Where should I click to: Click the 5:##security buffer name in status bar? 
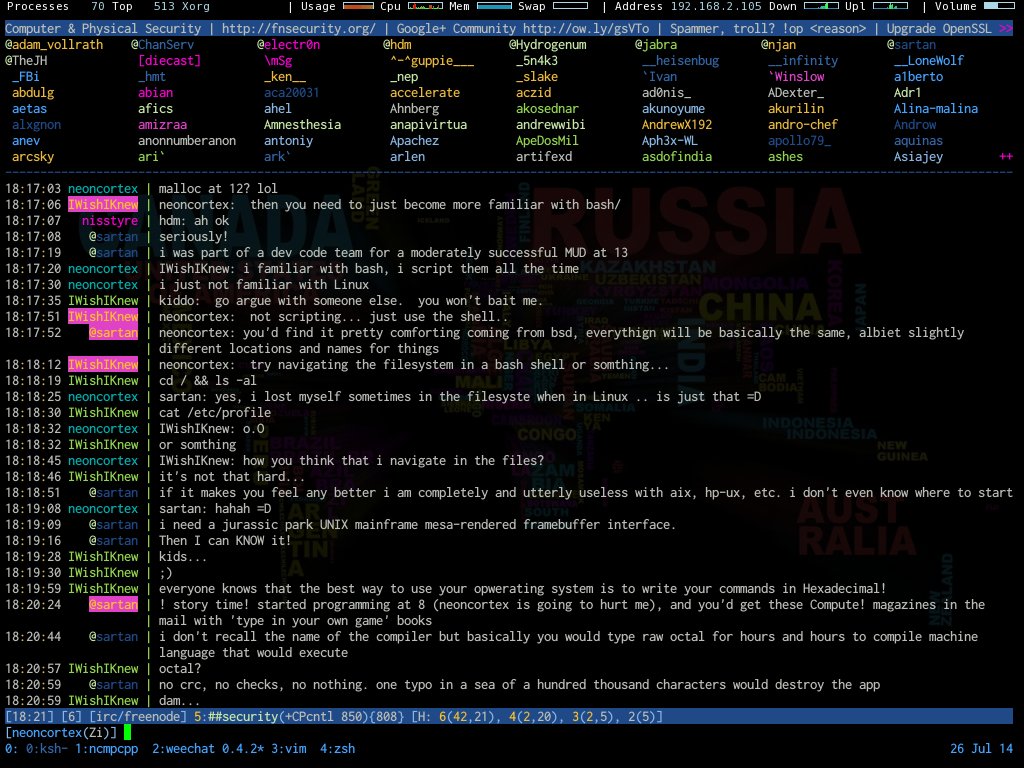pyautogui.click(x=236, y=717)
